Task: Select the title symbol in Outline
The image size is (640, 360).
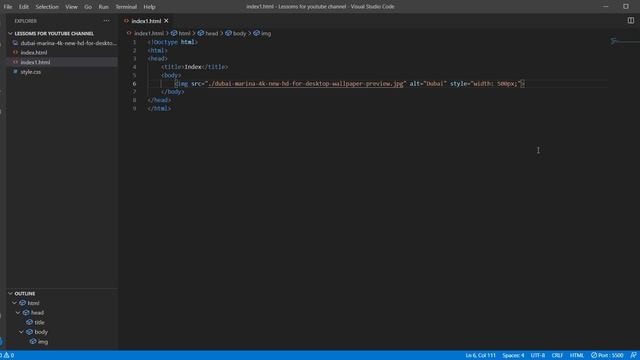Action: [x=39, y=322]
